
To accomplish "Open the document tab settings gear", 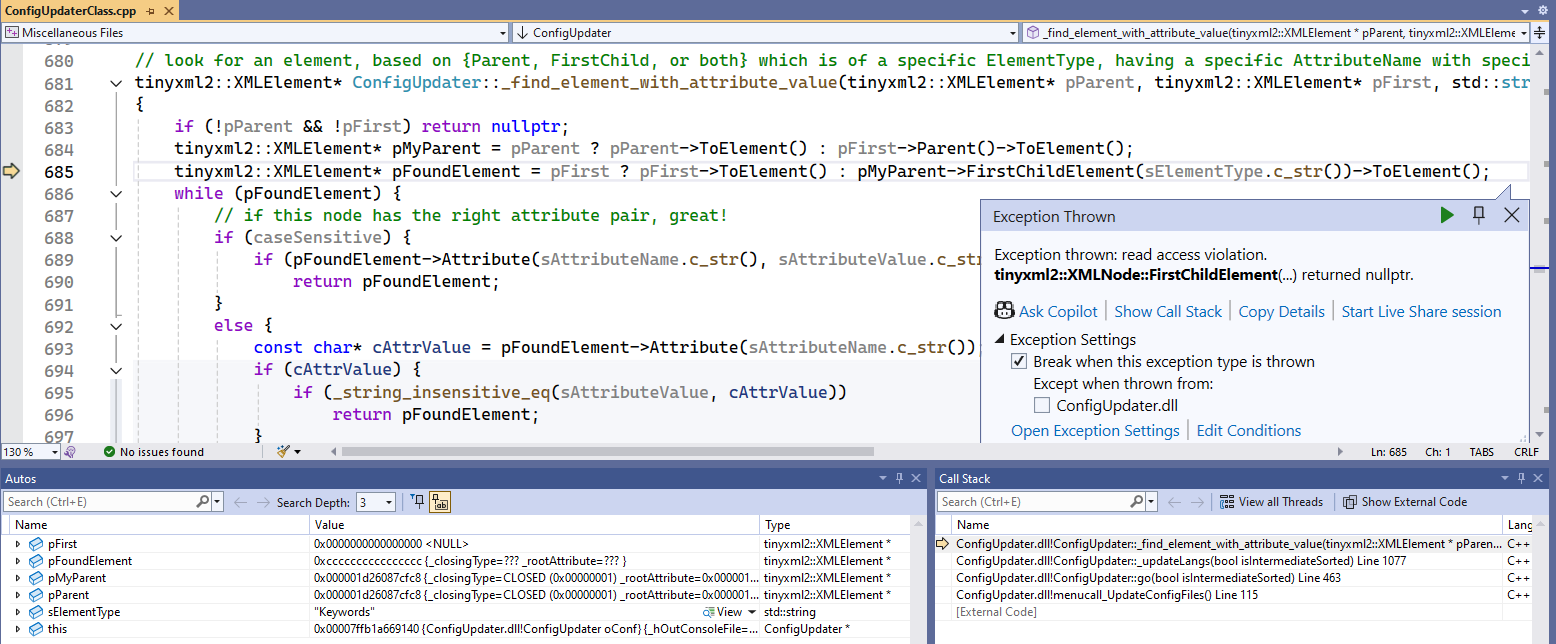I will [1542, 10].
